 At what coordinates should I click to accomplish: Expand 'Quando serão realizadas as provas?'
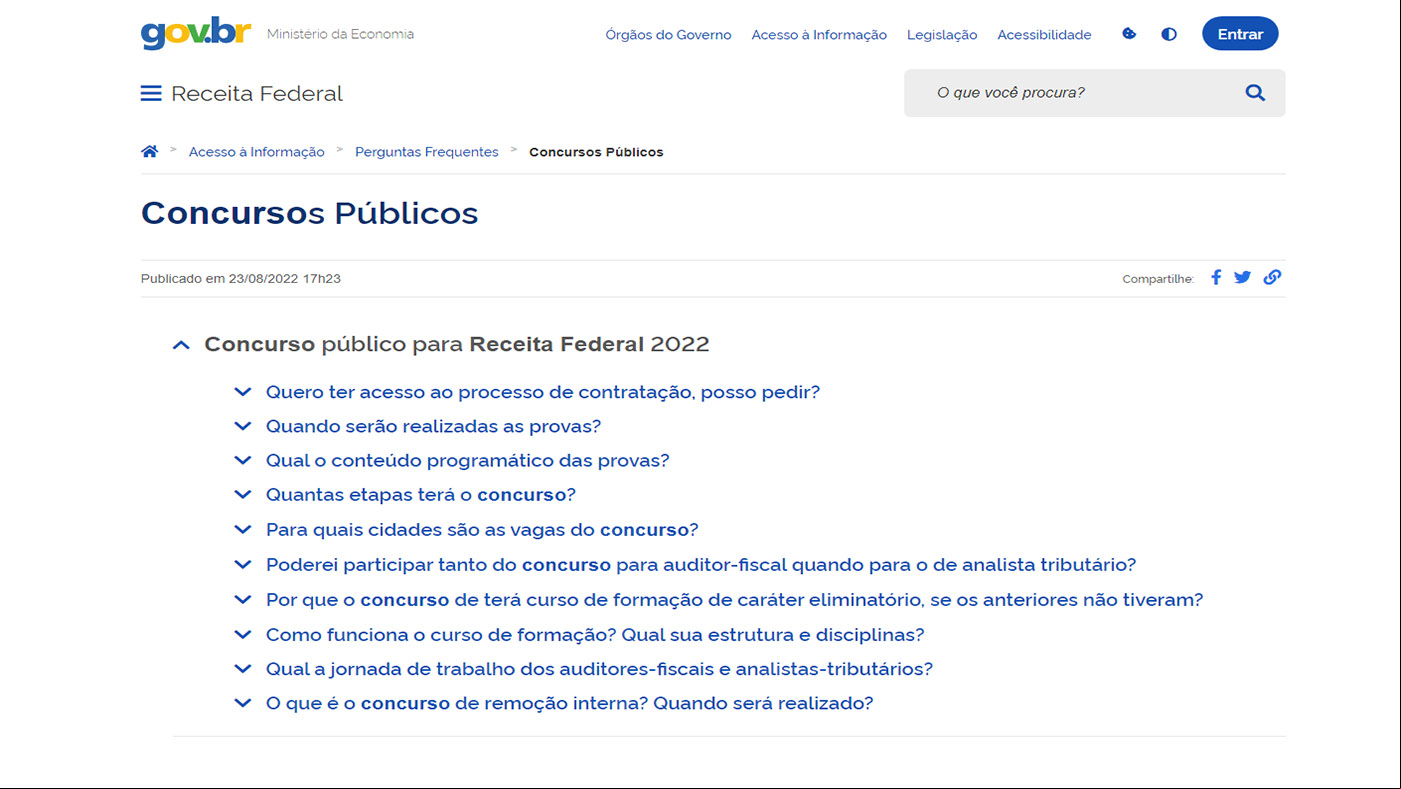tap(417, 426)
